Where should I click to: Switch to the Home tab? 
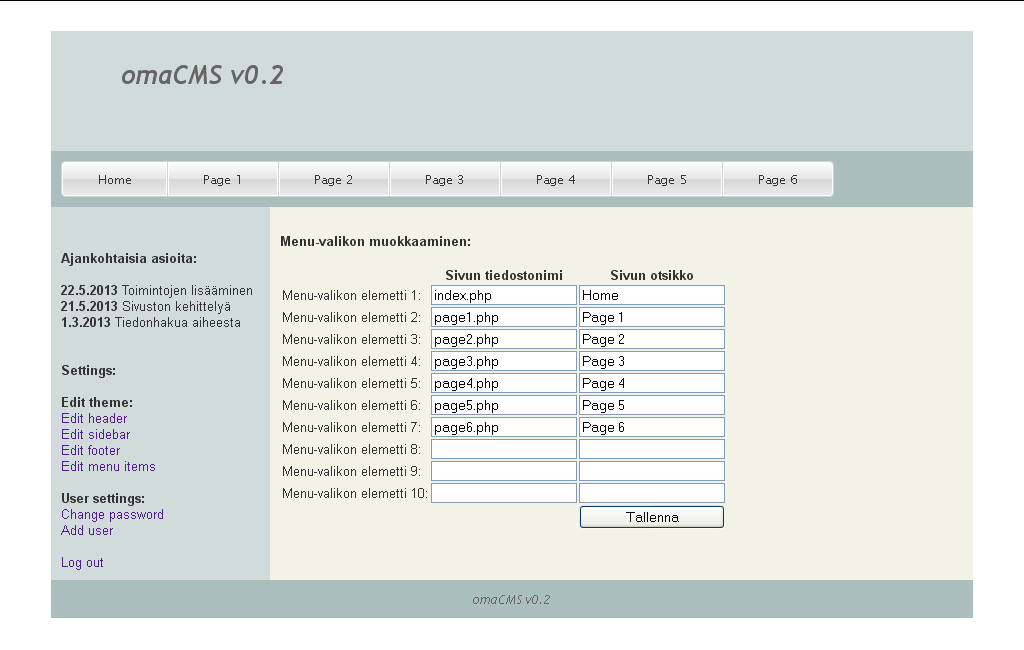pyautogui.click(x=113, y=178)
